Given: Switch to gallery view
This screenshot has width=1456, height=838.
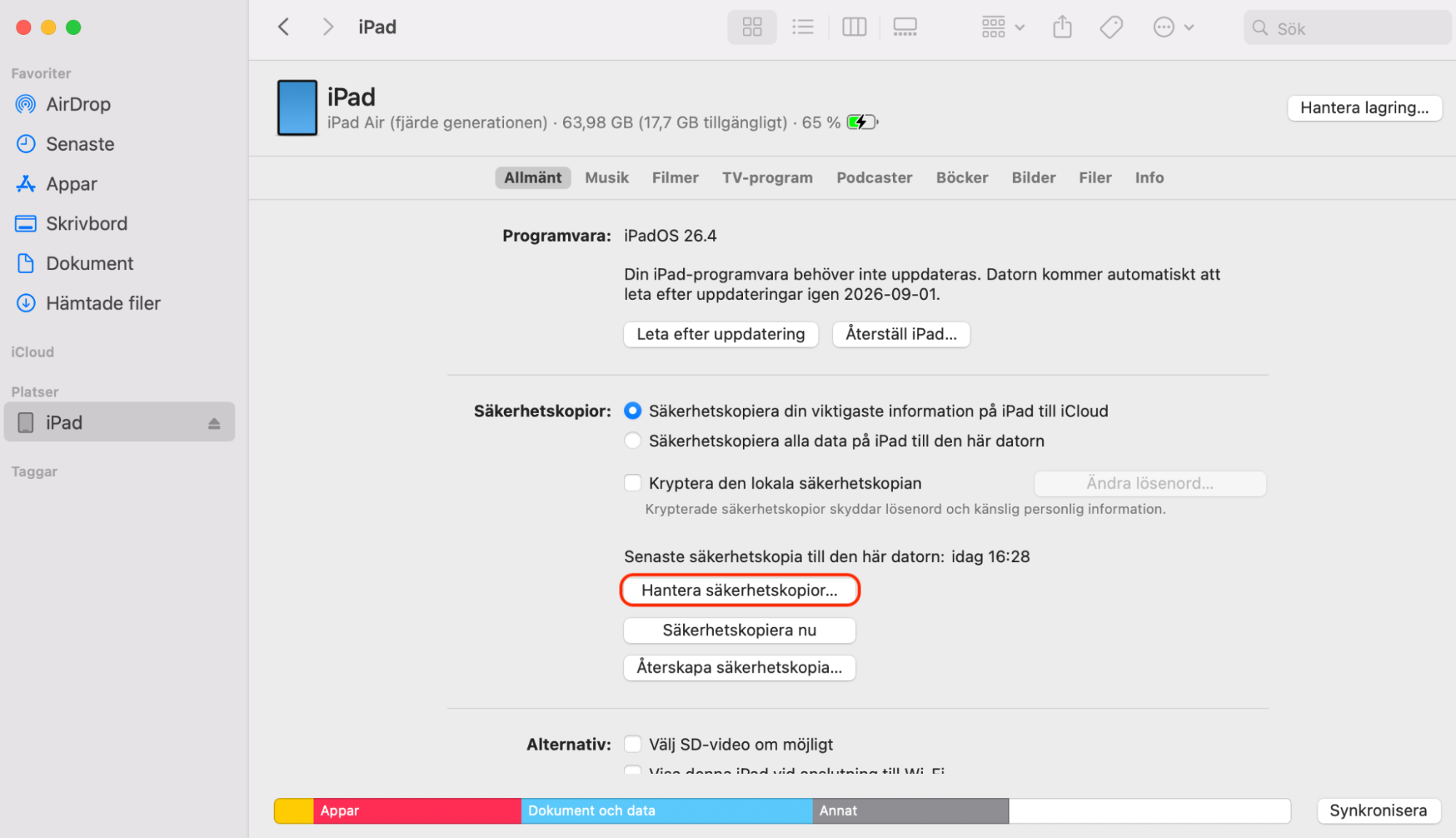Looking at the screenshot, I should click(x=905, y=28).
